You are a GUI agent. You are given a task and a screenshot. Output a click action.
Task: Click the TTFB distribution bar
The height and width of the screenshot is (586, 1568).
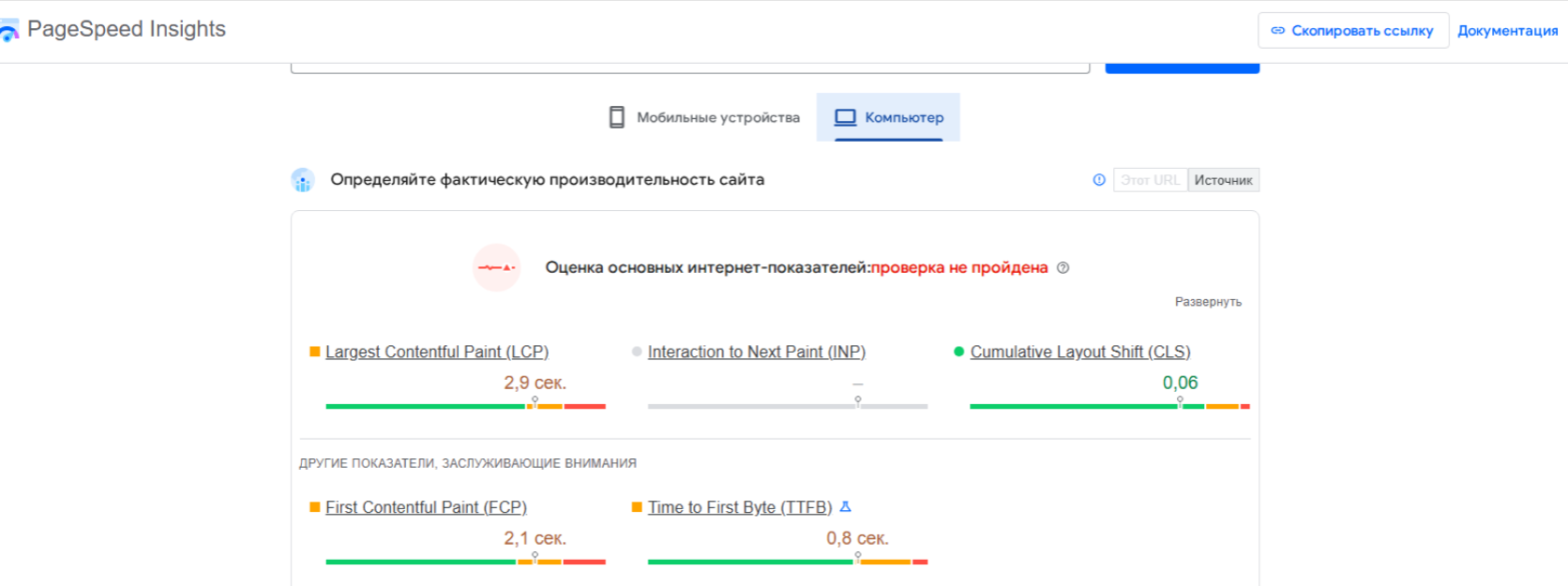click(x=788, y=562)
